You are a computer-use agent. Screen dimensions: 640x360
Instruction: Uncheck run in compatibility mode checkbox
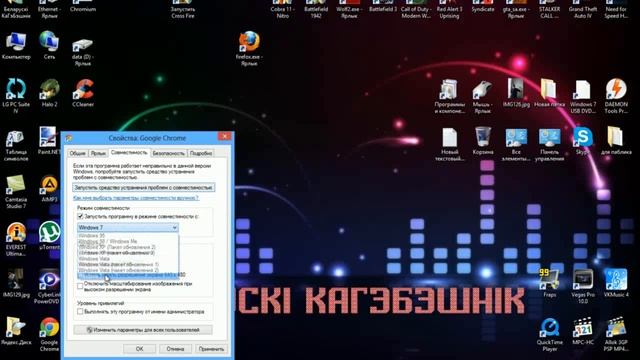(80, 216)
